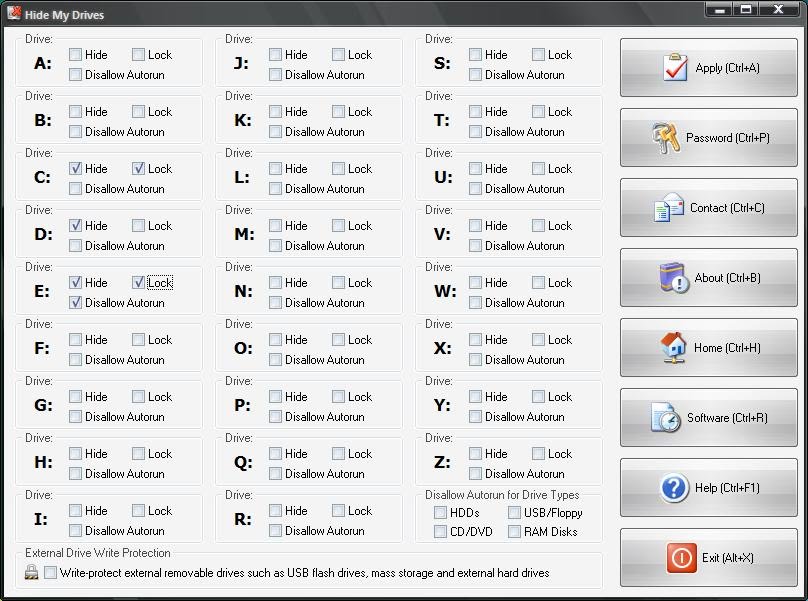
Task: Click the Disallow Autorun for Drive Types heading
Action: click(502, 495)
